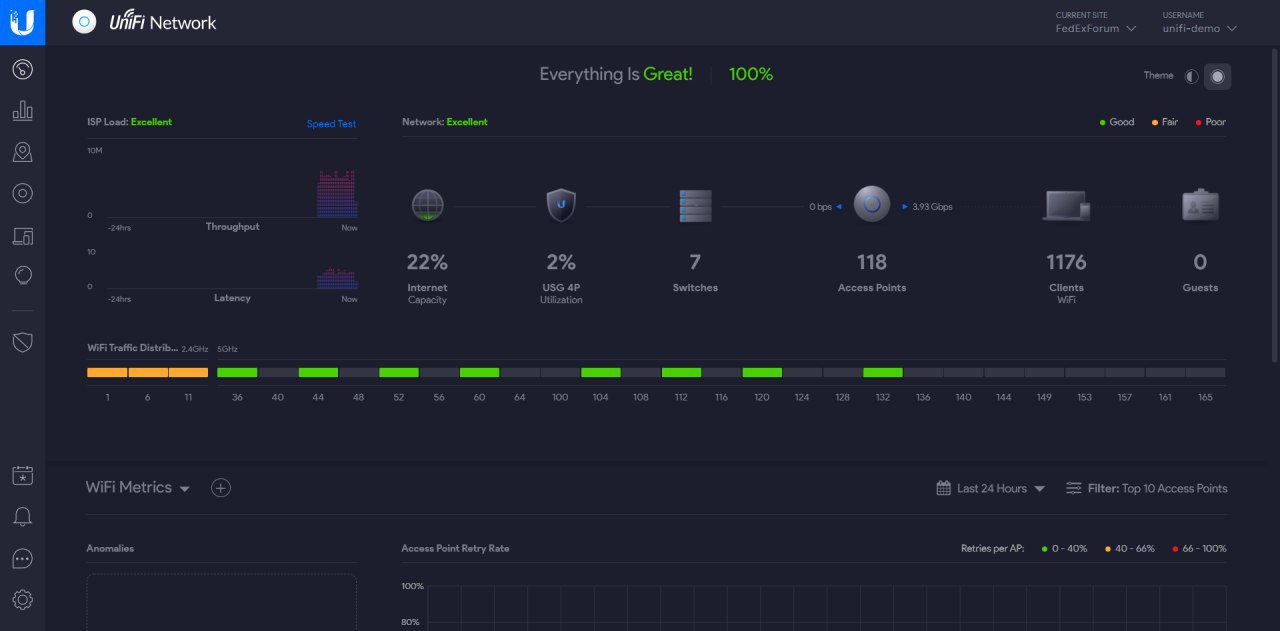Click the 0 bps upload rate
Screen dimensions: 1280x631
[820, 207]
